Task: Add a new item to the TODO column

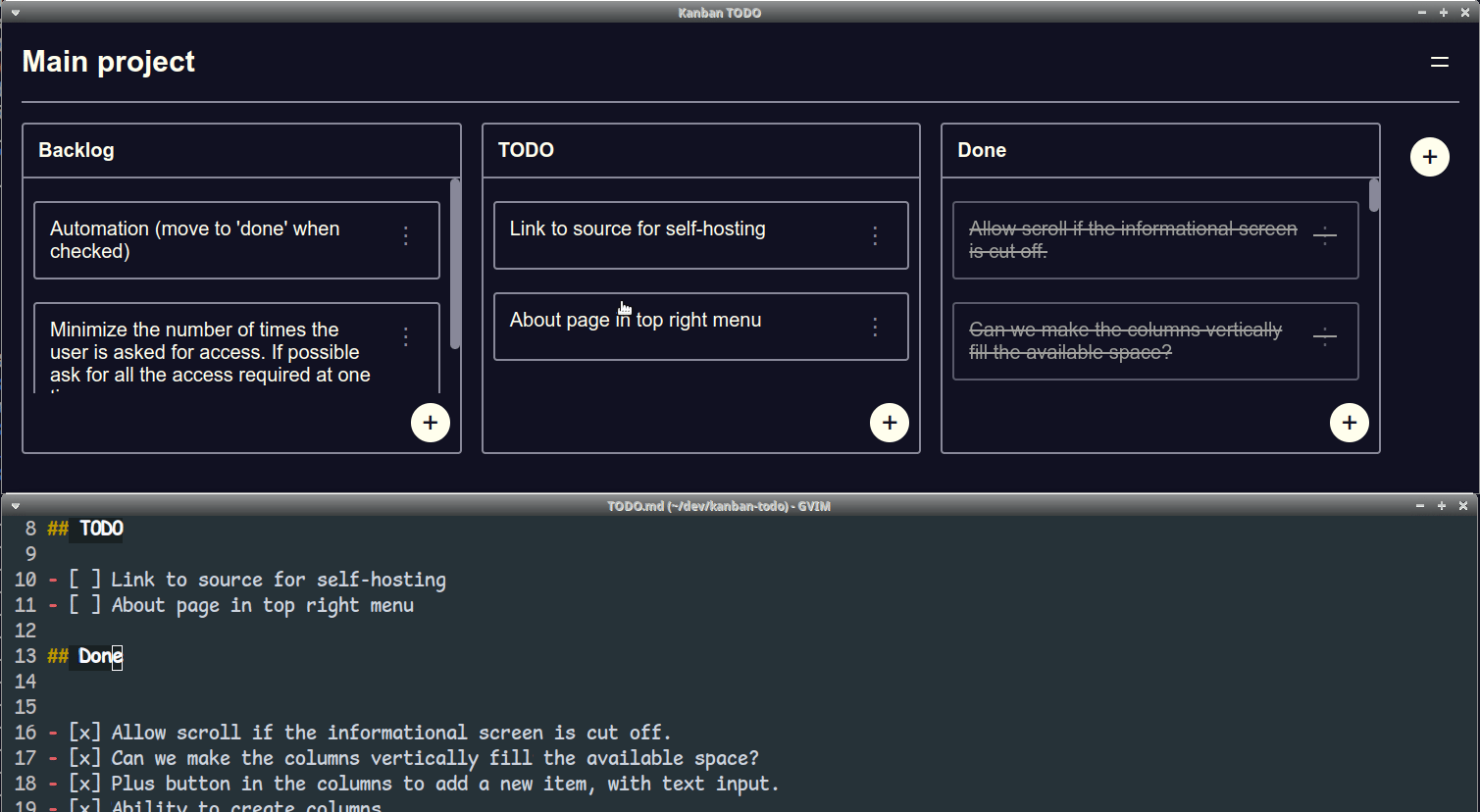Action: coord(890,423)
